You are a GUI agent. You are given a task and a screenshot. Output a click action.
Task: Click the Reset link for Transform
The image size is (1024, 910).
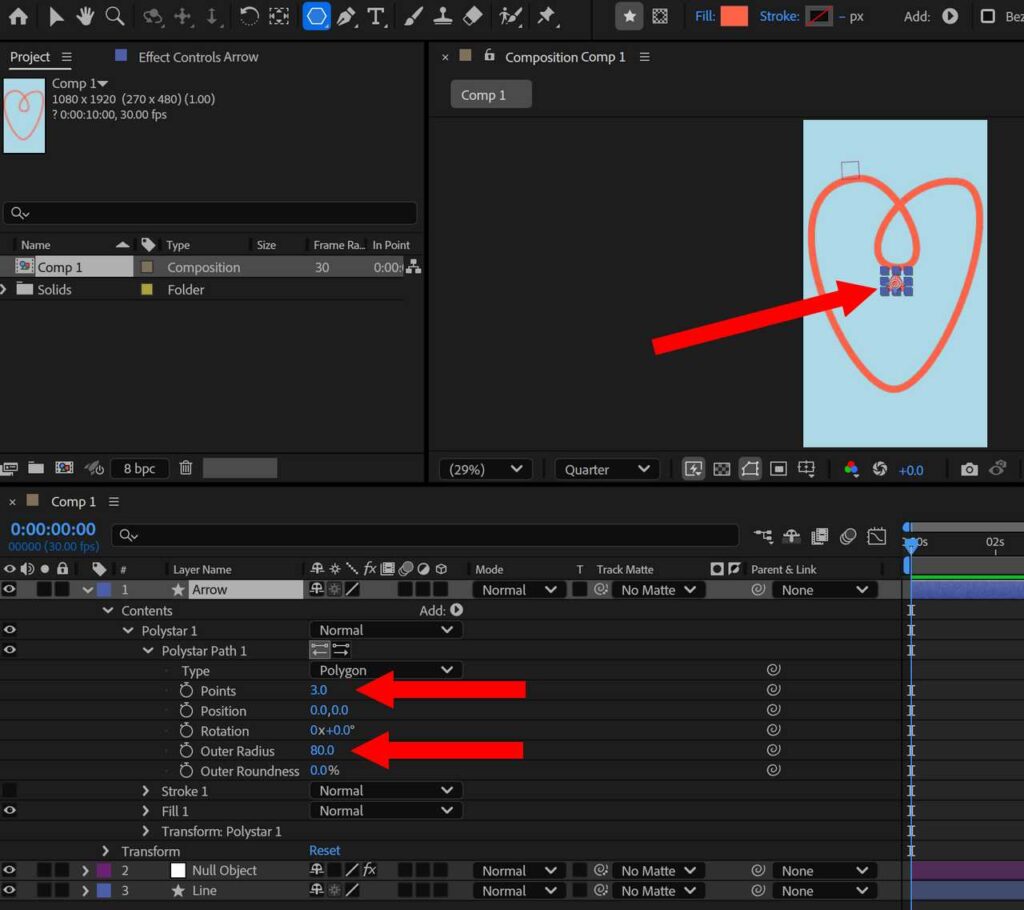point(325,851)
